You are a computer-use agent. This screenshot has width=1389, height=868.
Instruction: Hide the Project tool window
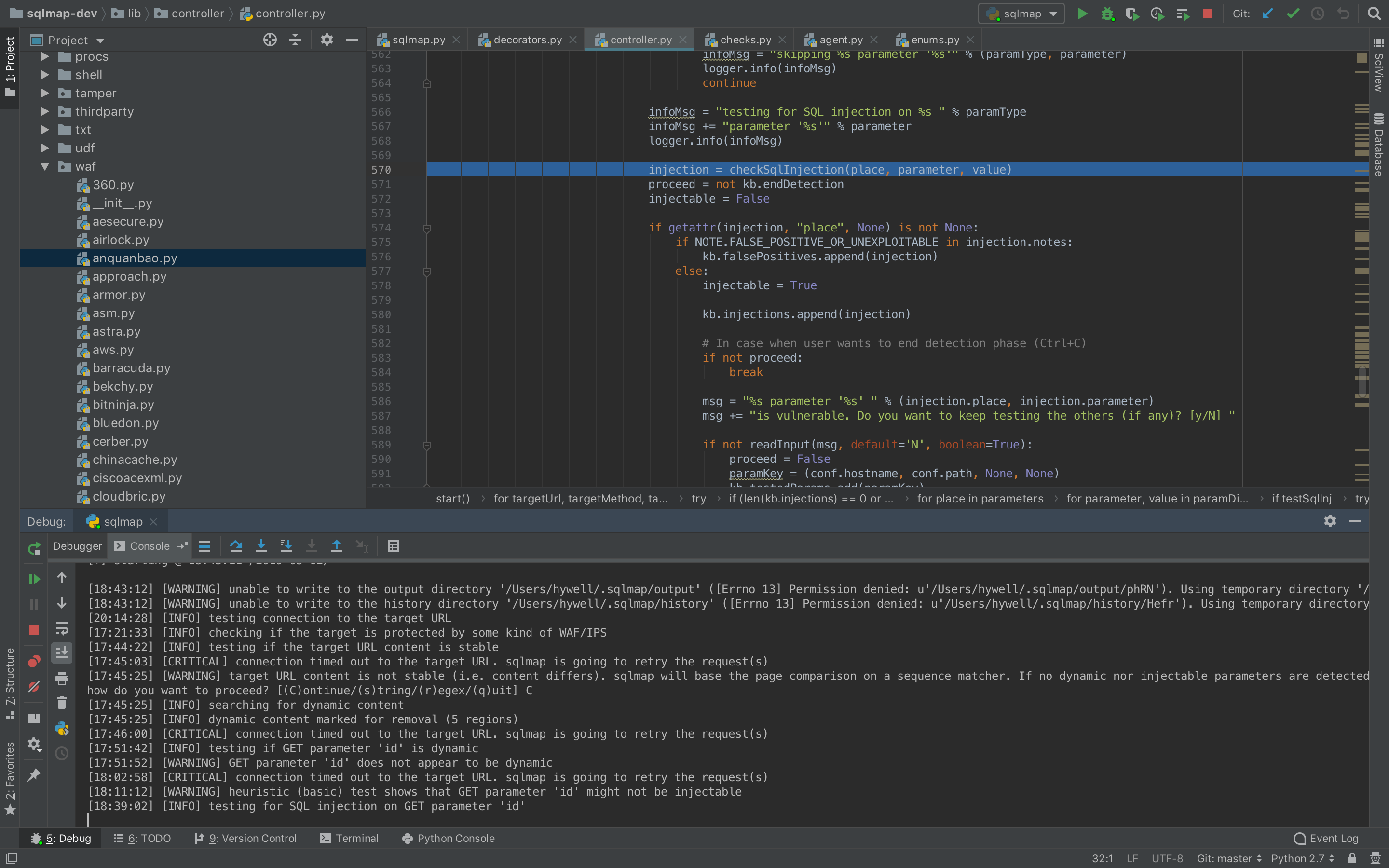coord(352,40)
